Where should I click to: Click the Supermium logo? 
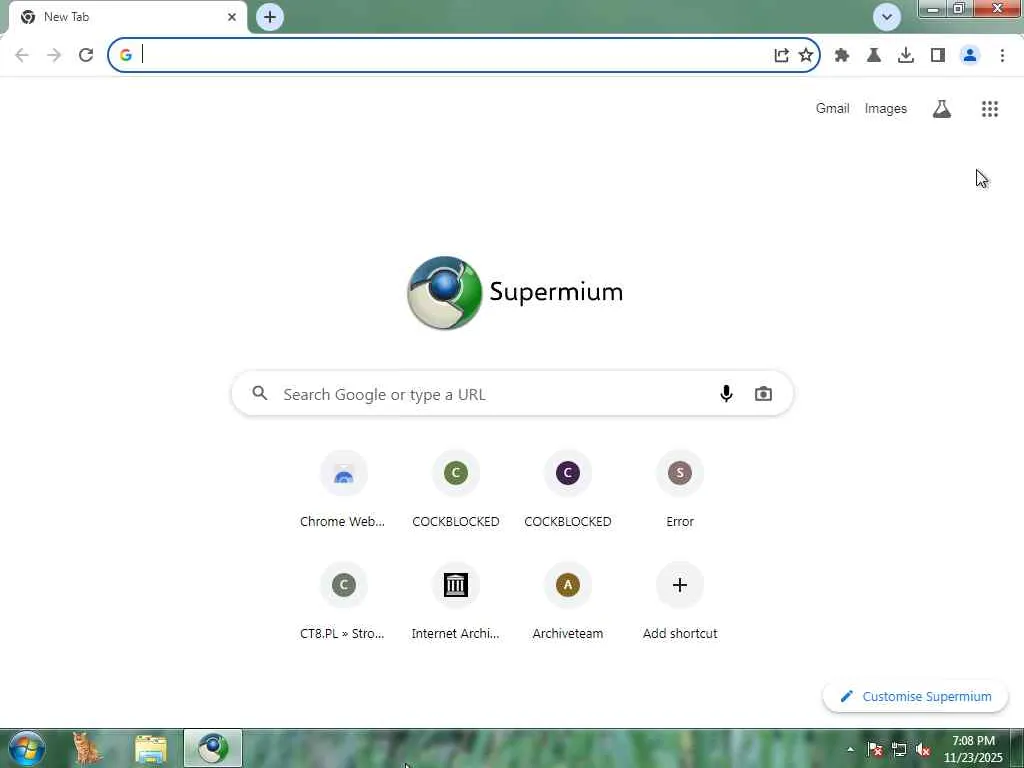coord(515,293)
